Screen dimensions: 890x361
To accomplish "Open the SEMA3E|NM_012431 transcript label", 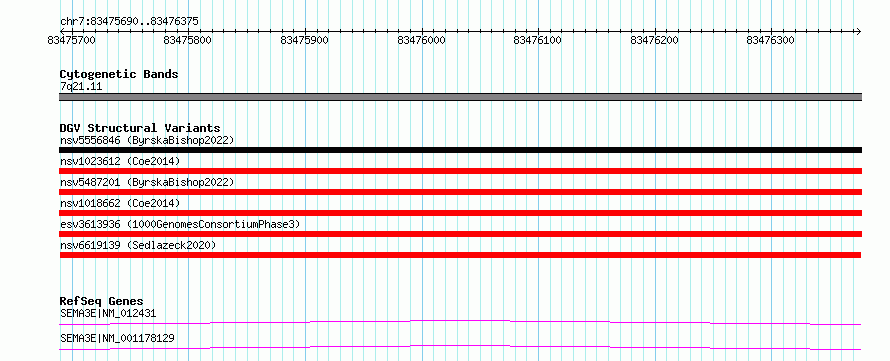I will coord(108,313).
